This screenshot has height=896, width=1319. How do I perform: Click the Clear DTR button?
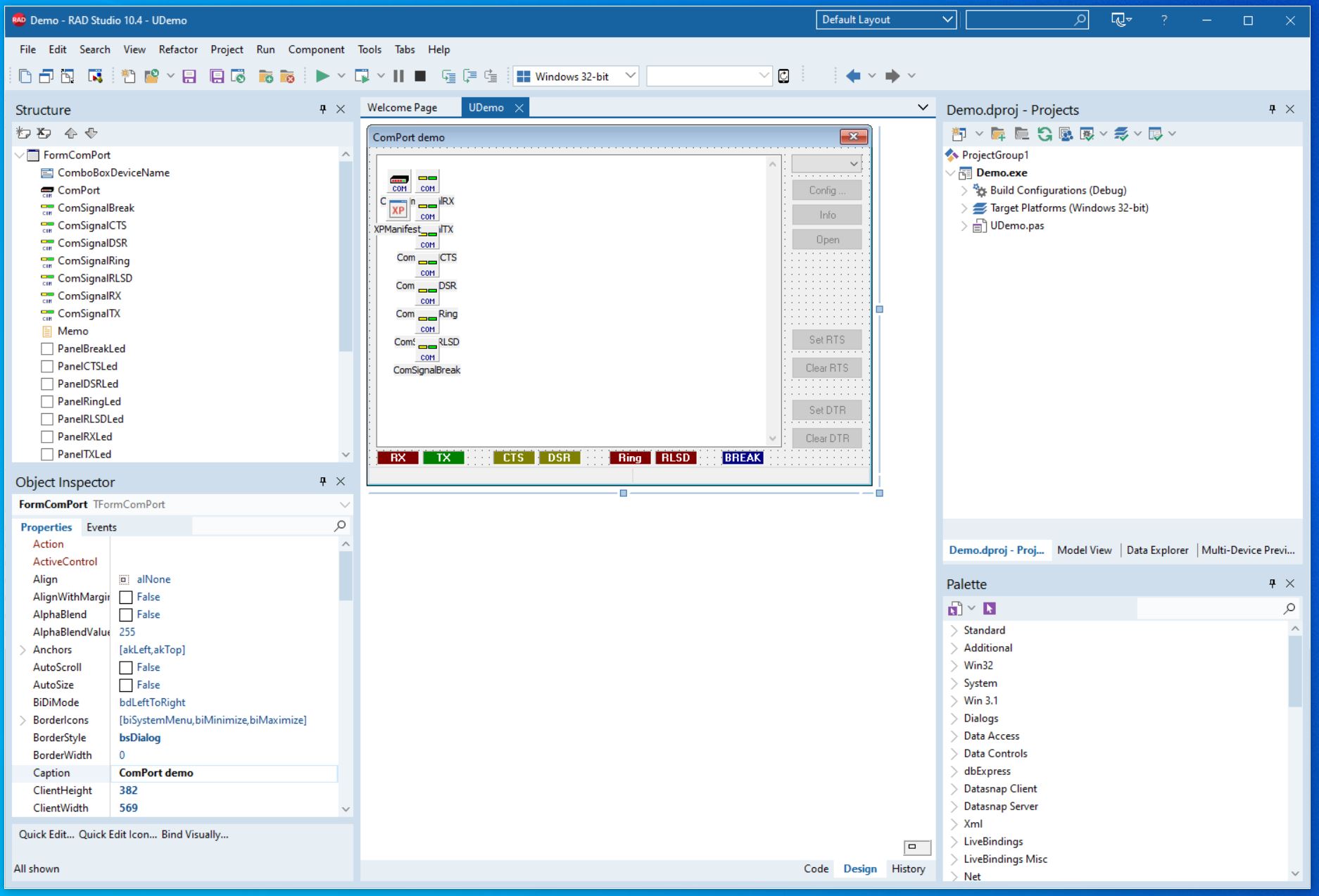(827, 438)
